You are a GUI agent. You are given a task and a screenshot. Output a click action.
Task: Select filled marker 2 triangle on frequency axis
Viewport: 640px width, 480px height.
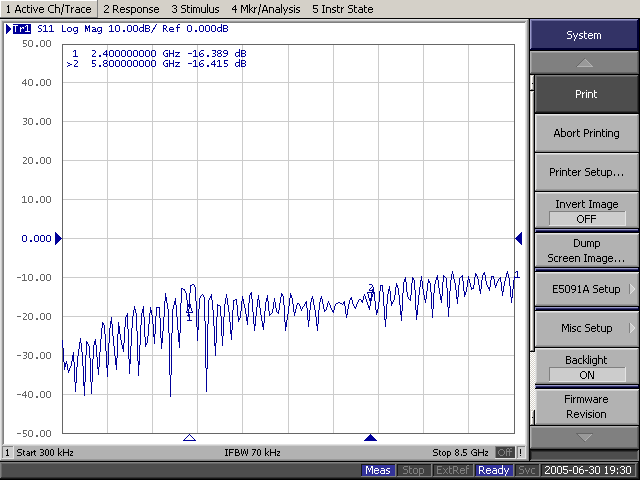[370, 438]
